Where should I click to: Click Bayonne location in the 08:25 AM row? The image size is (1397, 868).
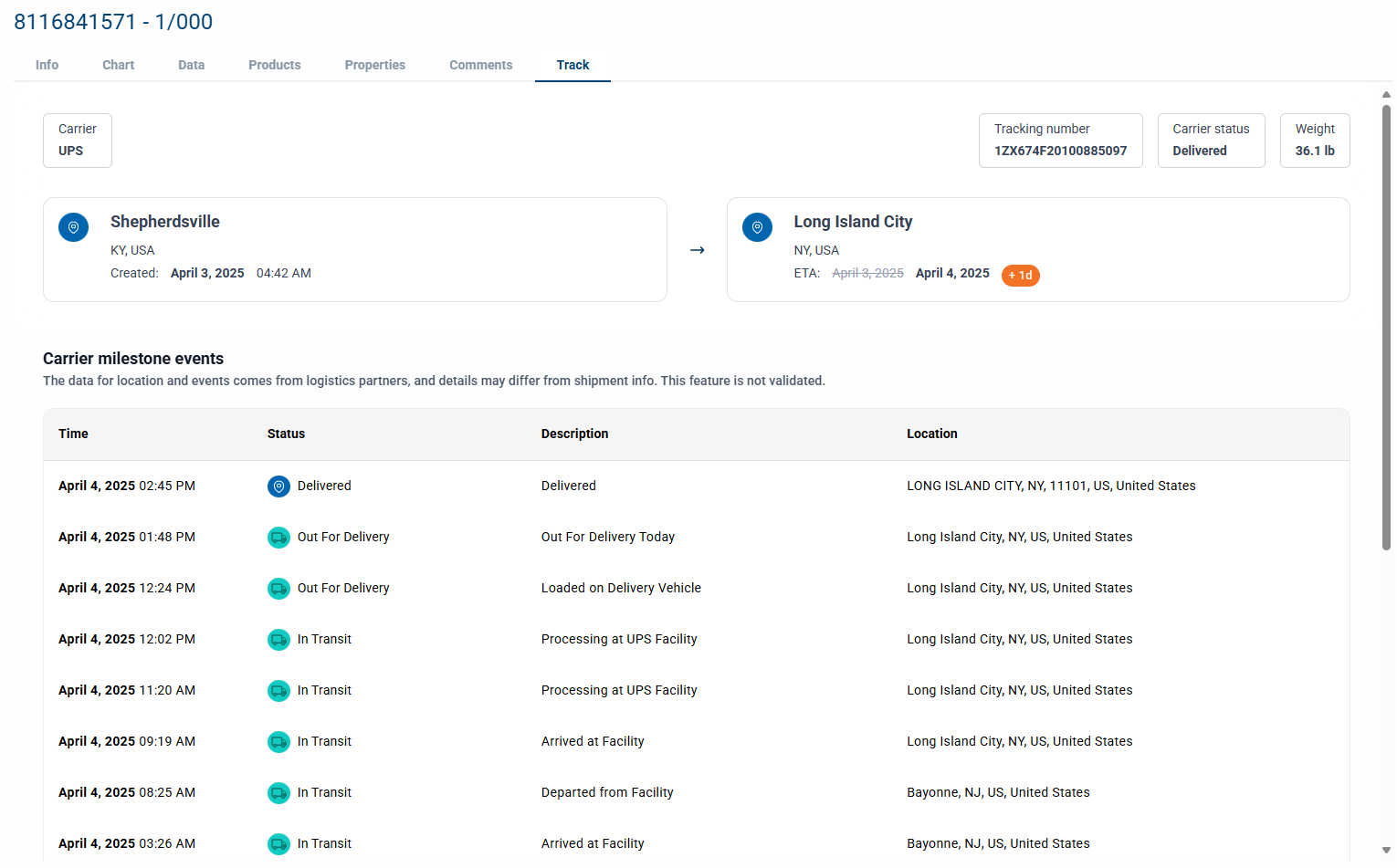[x=998, y=793]
